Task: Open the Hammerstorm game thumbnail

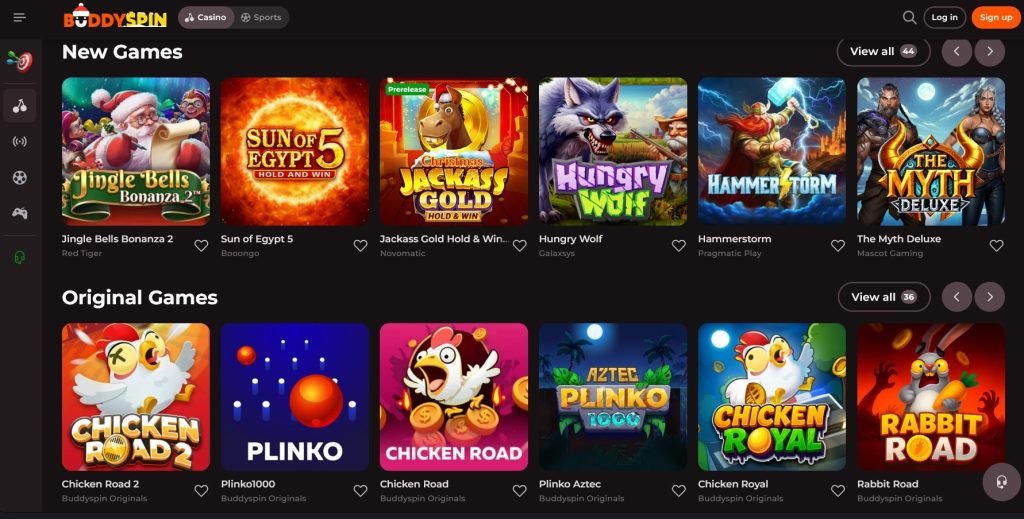Action: [772, 151]
